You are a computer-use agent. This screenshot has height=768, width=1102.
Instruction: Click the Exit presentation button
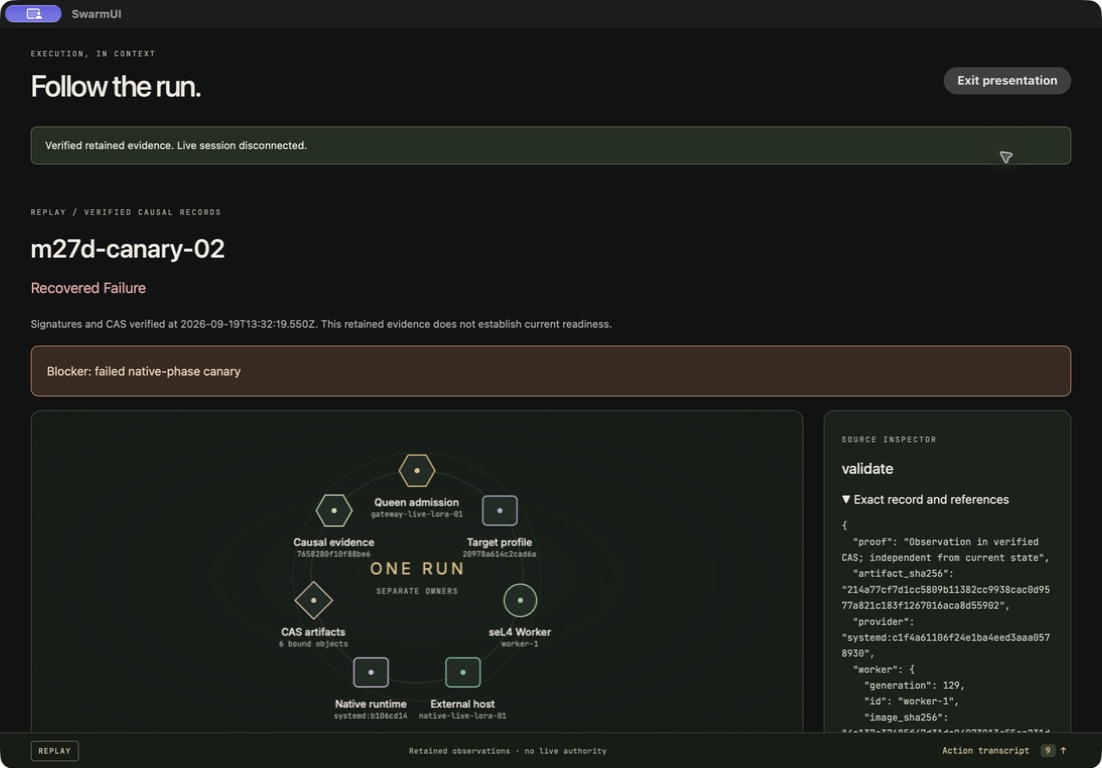pos(1006,80)
